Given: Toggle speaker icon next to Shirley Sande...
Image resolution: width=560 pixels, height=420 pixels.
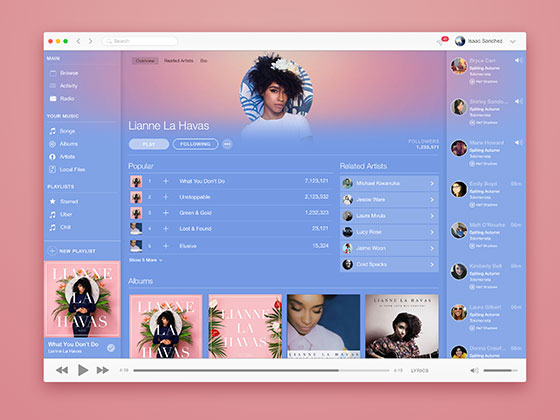Looking at the screenshot, I should click(519, 101).
